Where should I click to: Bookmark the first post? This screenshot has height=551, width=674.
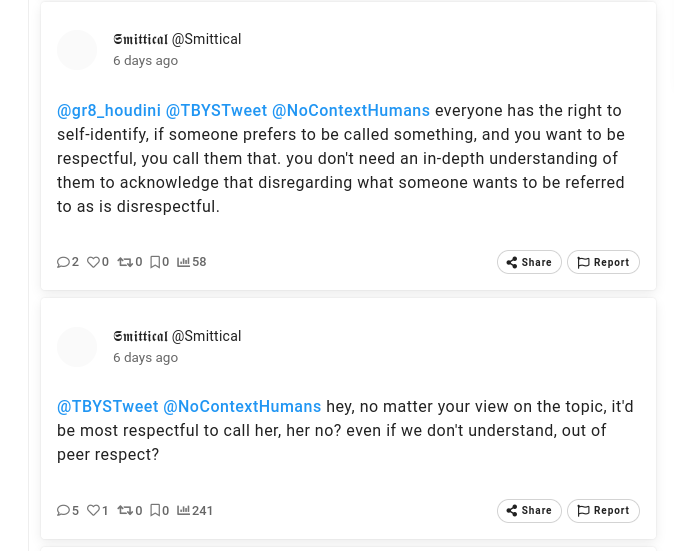pos(155,262)
